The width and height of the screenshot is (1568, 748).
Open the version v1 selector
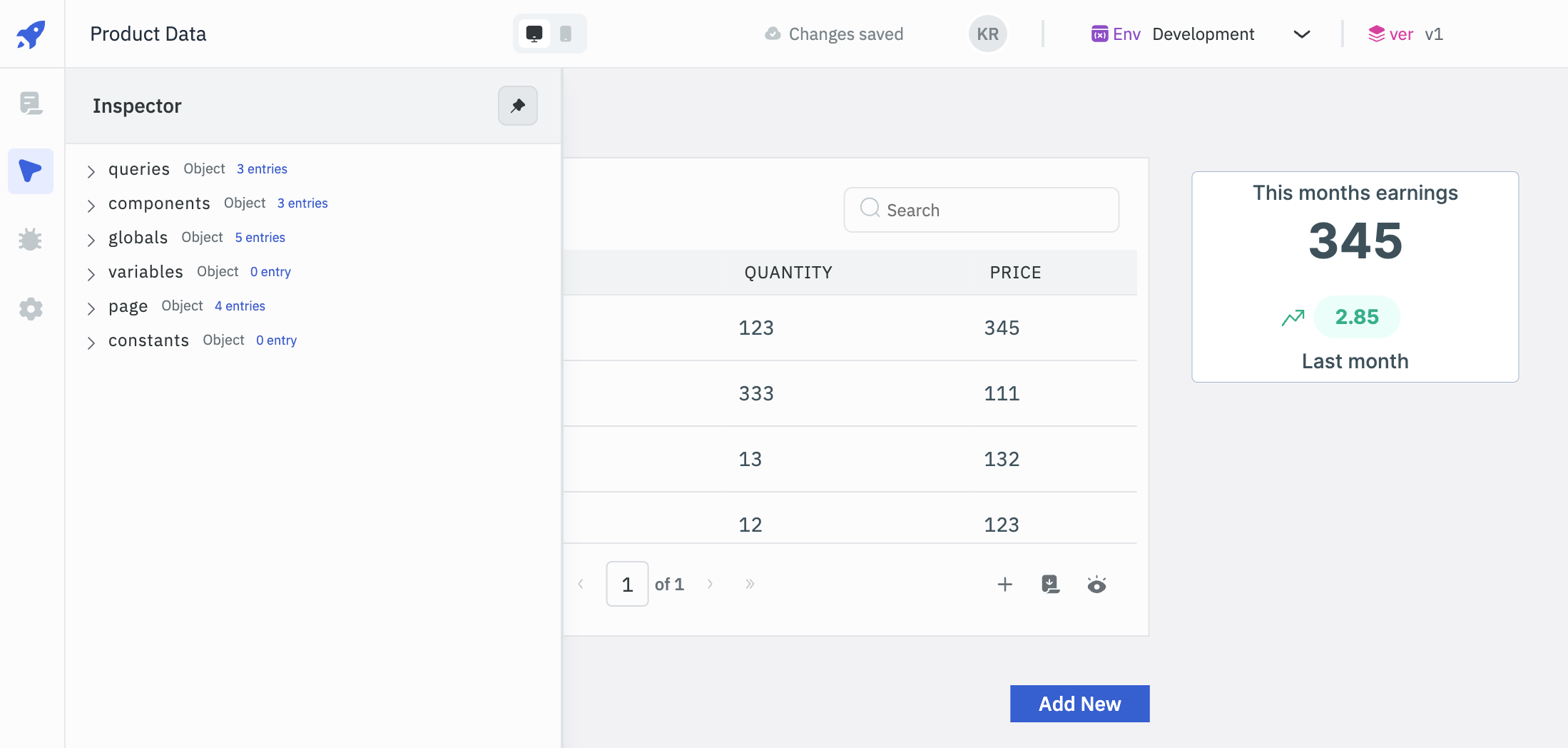tap(1406, 34)
